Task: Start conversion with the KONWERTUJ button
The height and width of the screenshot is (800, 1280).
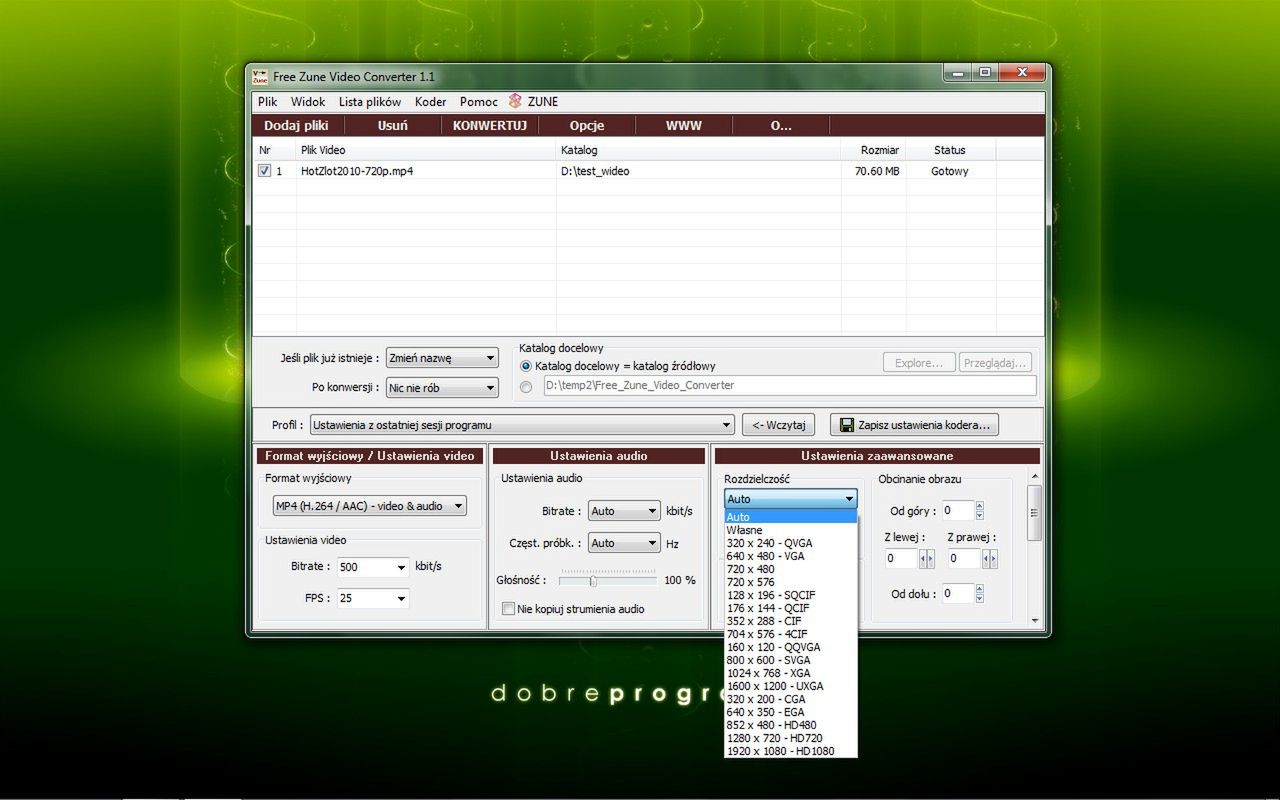Action: point(490,126)
